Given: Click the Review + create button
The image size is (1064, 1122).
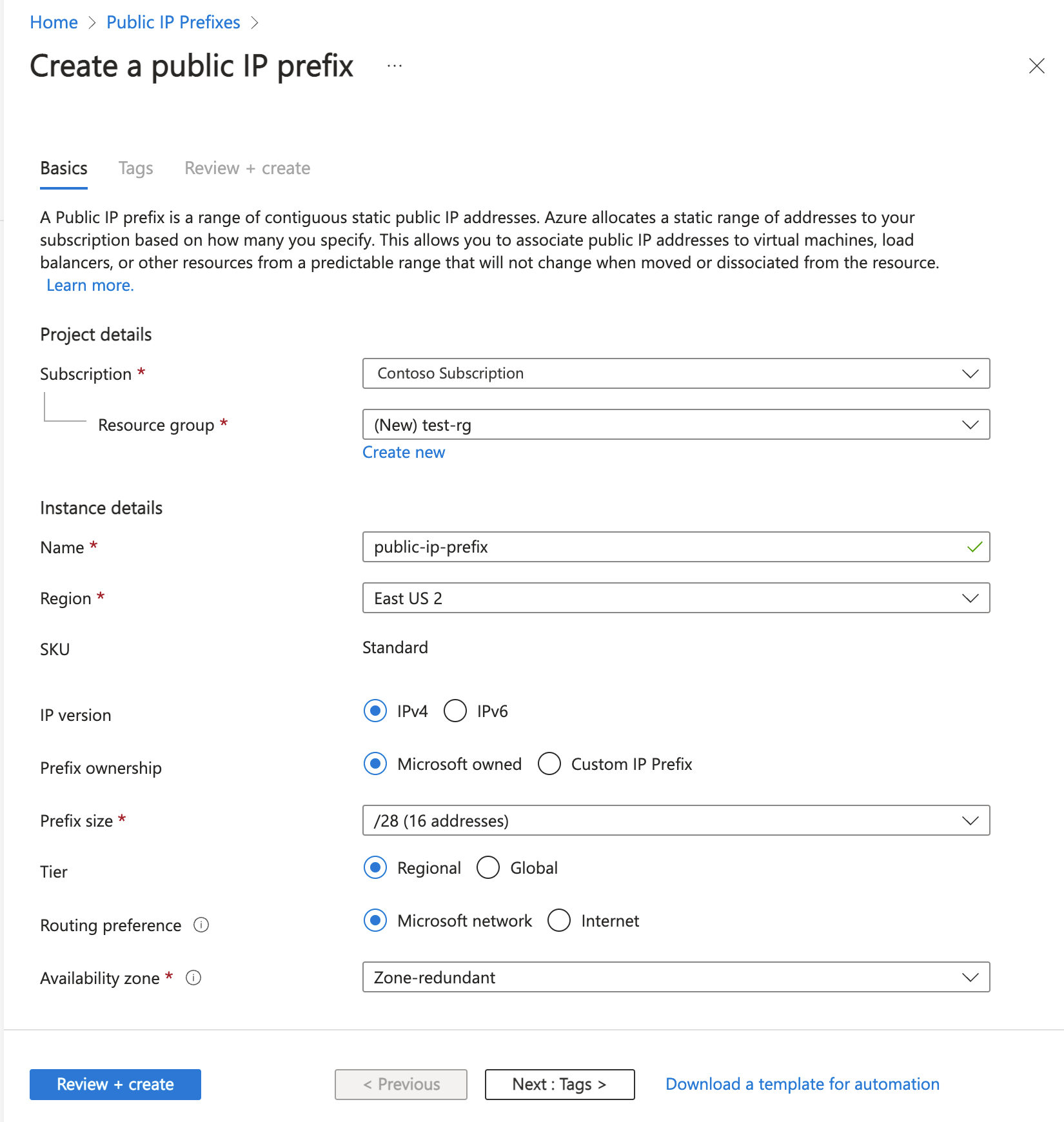Looking at the screenshot, I should (x=115, y=1085).
